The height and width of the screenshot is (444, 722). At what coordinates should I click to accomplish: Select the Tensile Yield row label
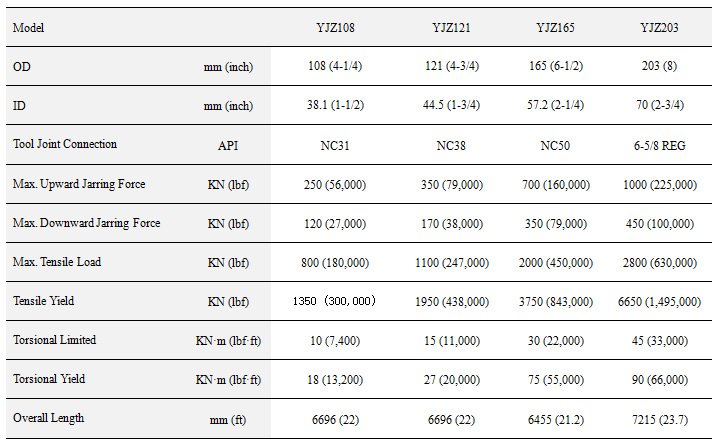[43, 301]
